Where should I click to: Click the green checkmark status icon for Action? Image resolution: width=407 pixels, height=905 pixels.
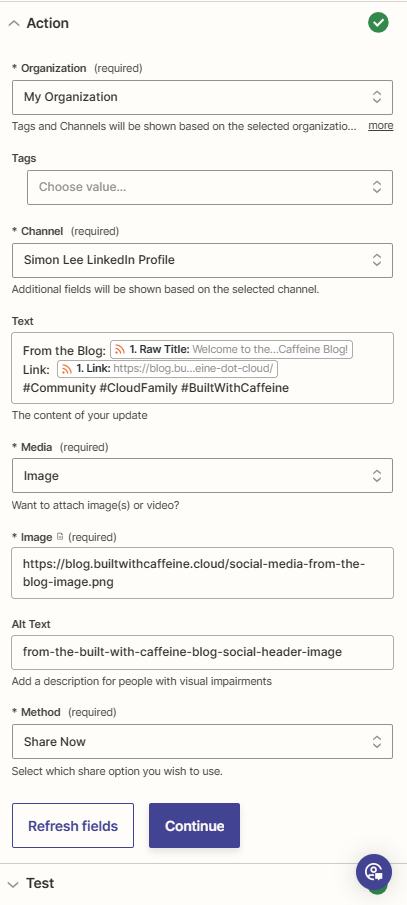(x=378, y=23)
